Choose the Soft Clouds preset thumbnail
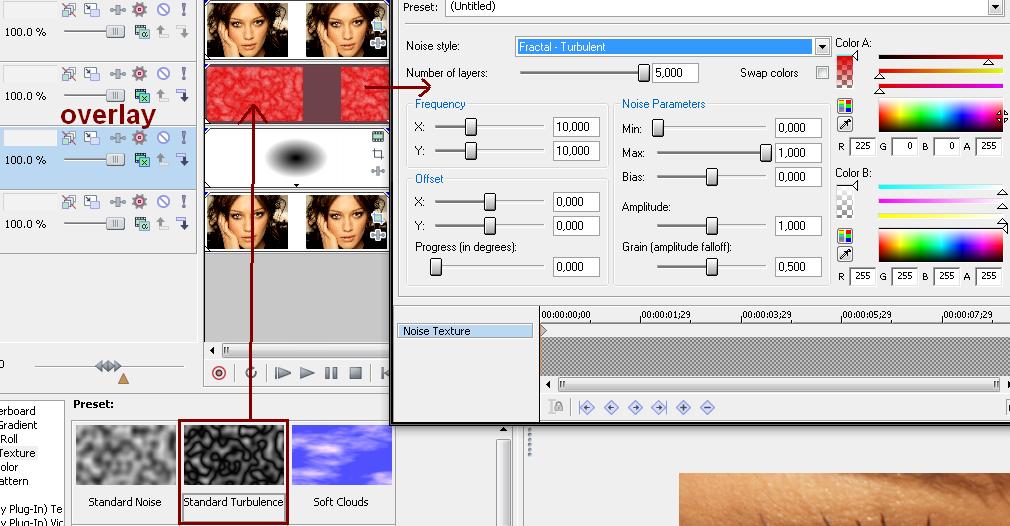This screenshot has height=526, width=1010. [x=340, y=455]
